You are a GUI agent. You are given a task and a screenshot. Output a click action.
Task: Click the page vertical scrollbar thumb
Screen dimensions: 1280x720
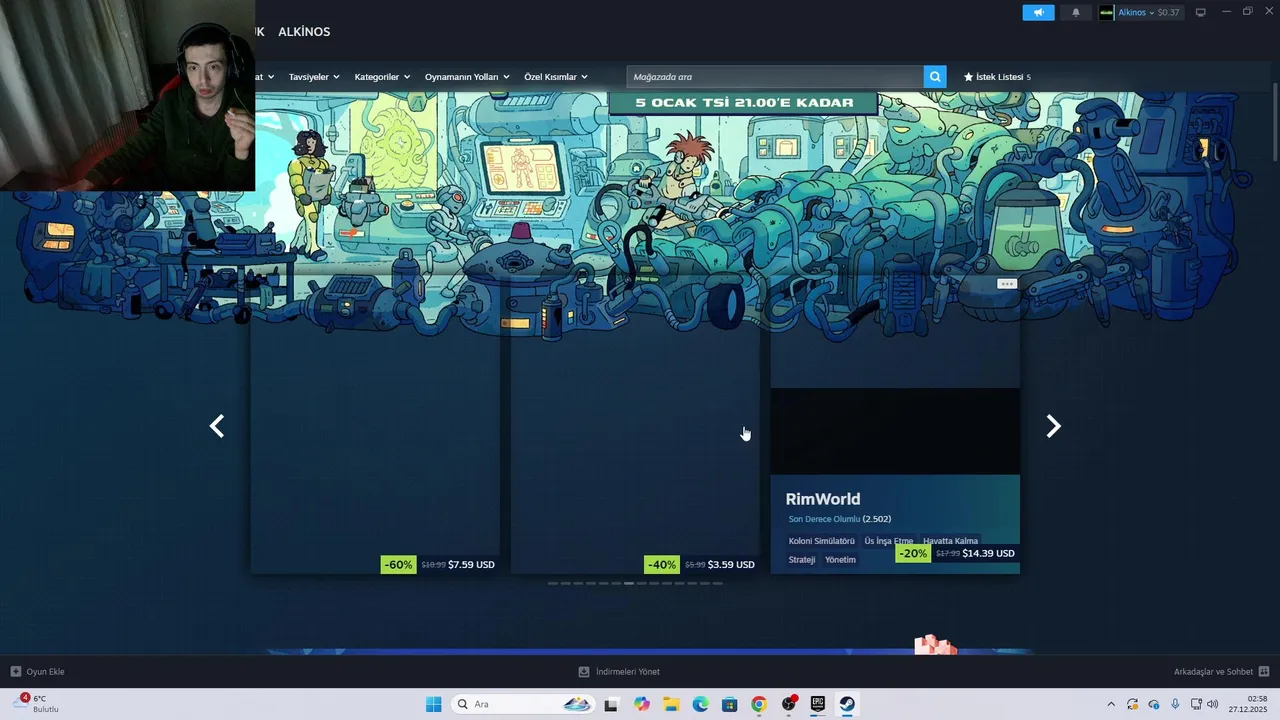click(x=1275, y=121)
